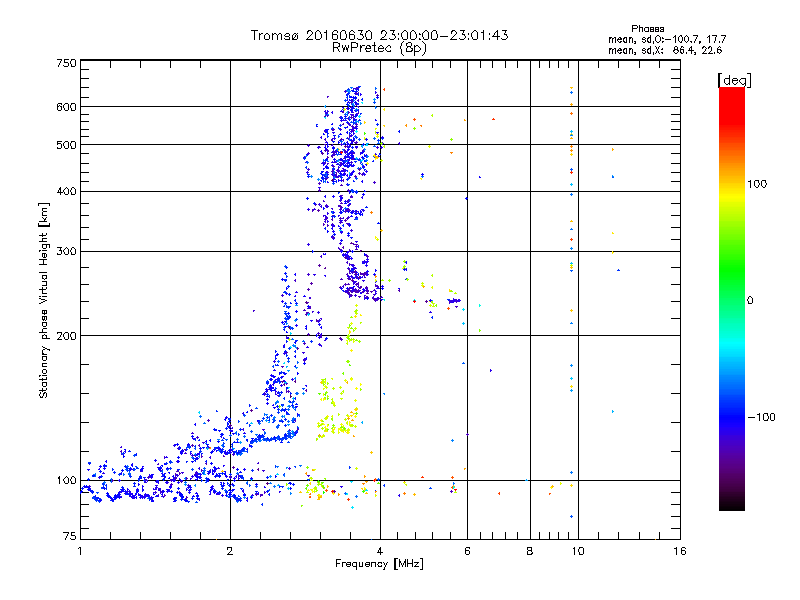Click the x-axis tick label '4'
This screenshot has height=600, width=800.
(x=380, y=551)
